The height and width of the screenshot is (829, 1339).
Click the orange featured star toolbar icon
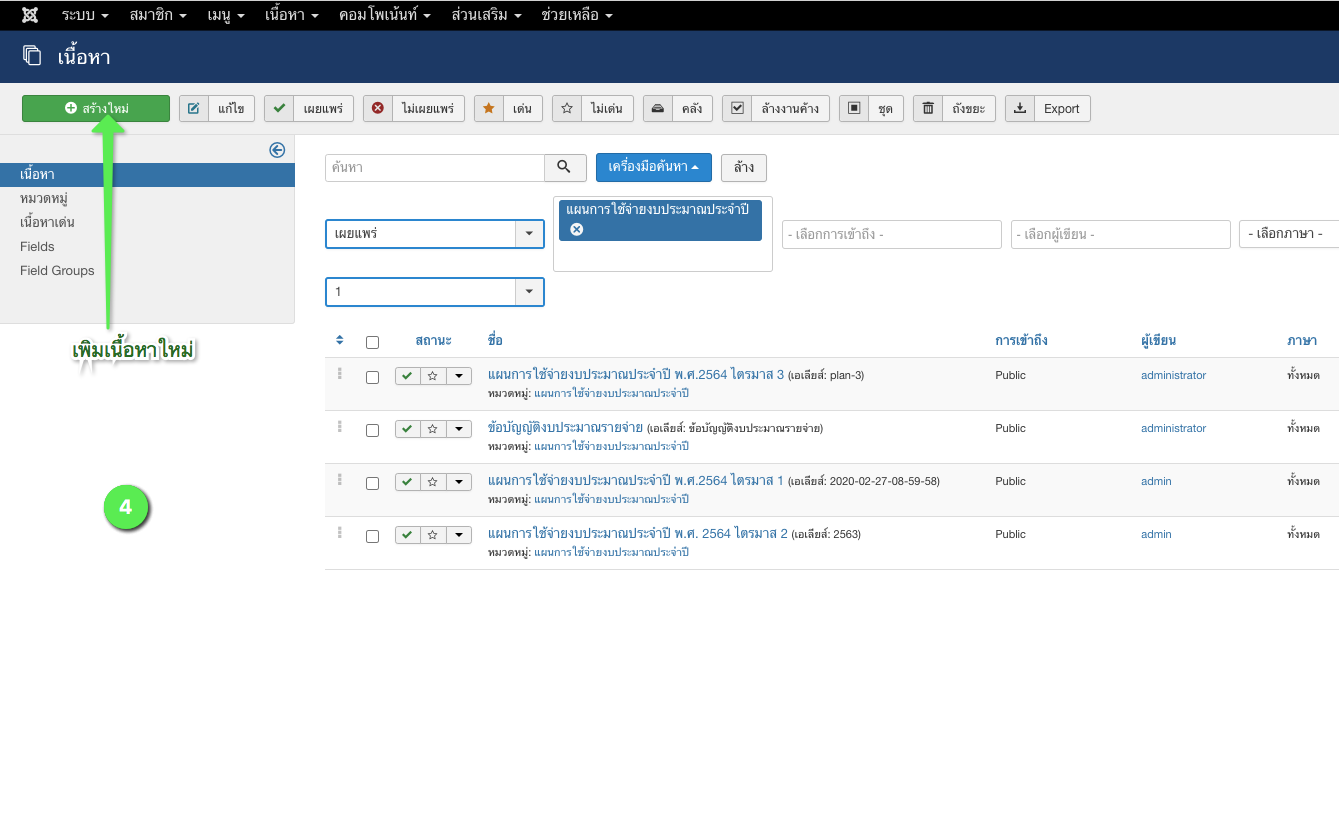(x=489, y=108)
